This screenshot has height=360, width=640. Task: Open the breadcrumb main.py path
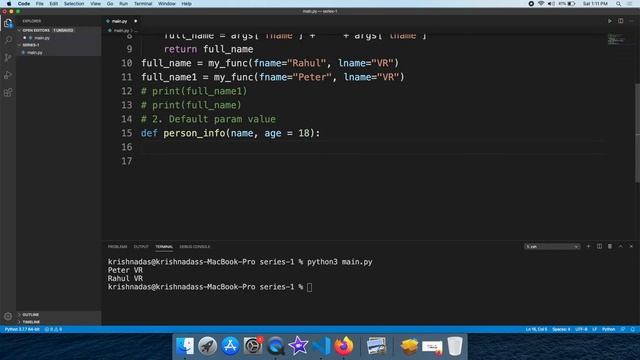click(x=121, y=31)
